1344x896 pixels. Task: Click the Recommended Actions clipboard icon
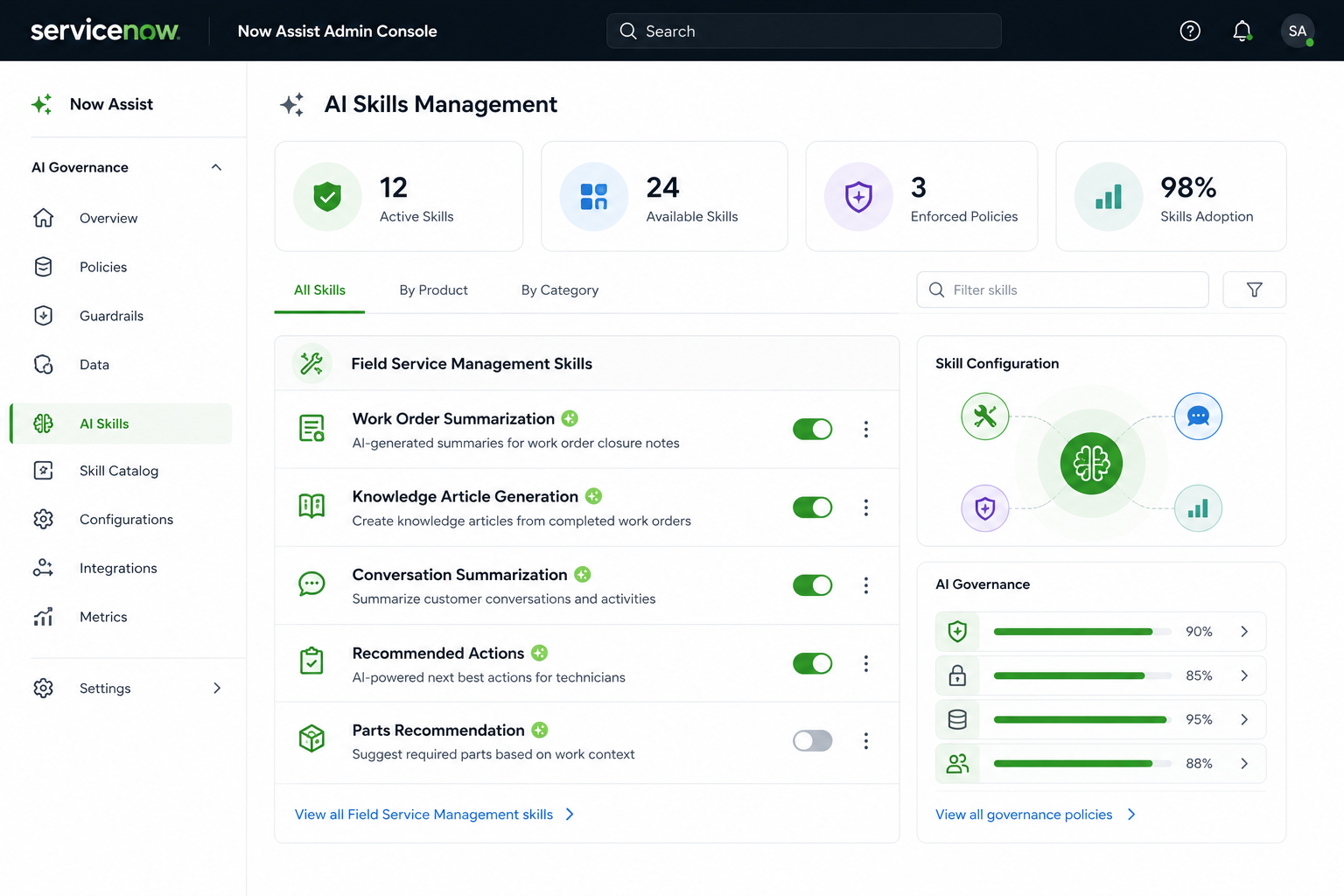click(x=311, y=661)
